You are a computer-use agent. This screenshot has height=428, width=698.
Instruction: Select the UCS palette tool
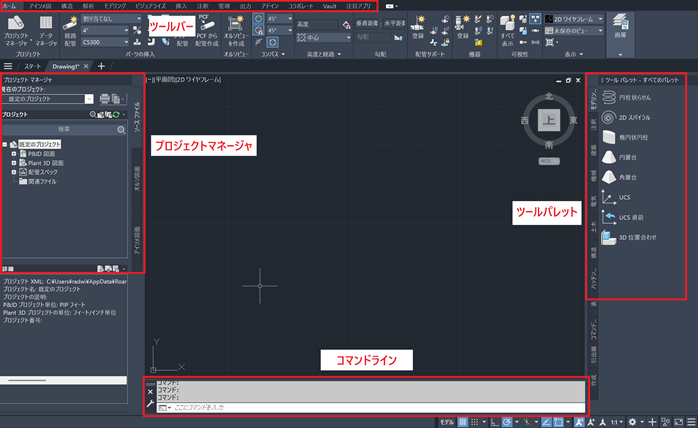click(616, 197)
